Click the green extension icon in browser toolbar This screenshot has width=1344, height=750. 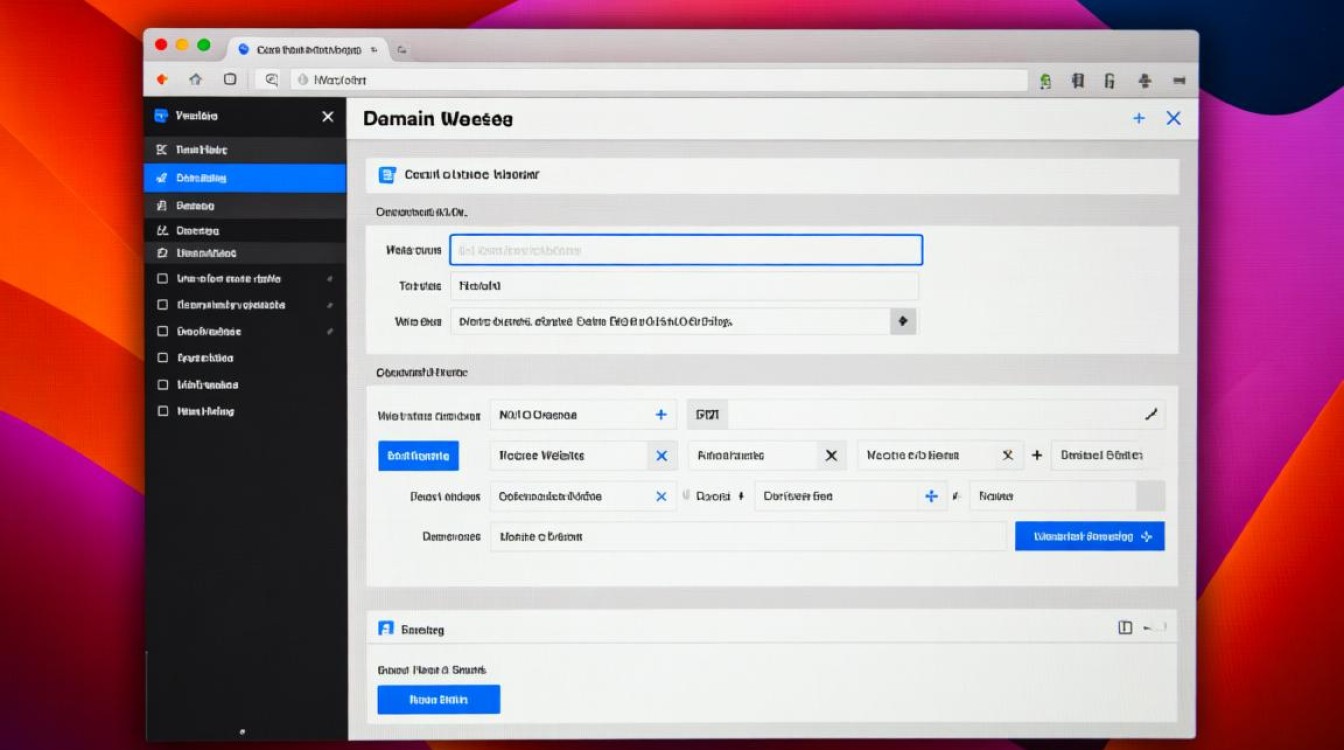1045,82
